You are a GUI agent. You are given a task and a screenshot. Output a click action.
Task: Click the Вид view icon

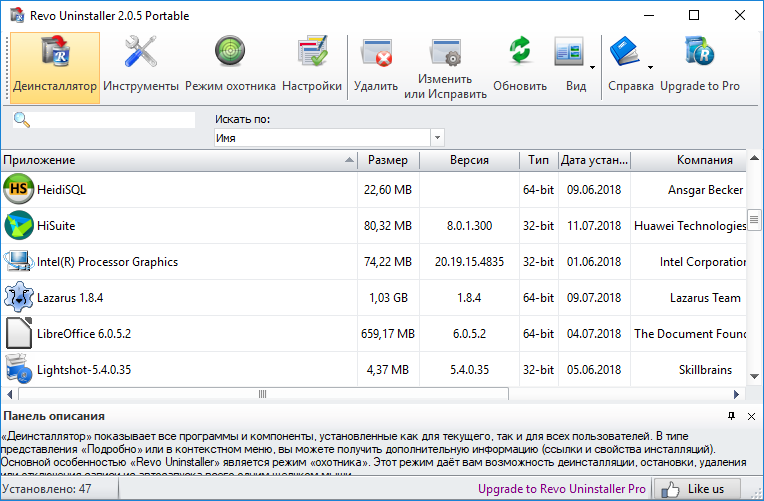pos(569,52)
